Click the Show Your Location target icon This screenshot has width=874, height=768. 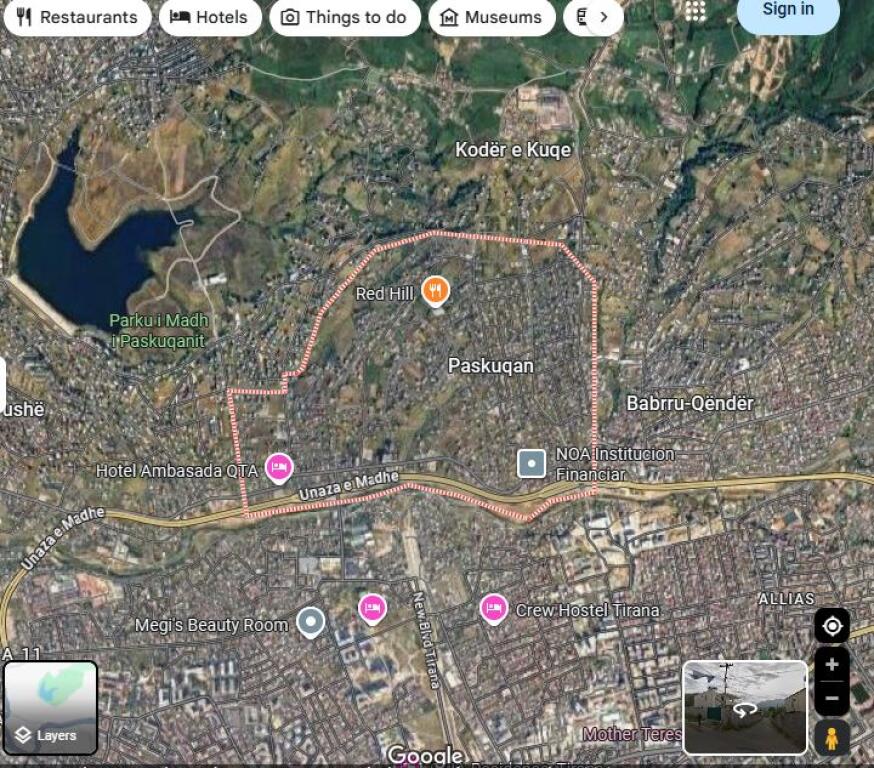point(833,625)
